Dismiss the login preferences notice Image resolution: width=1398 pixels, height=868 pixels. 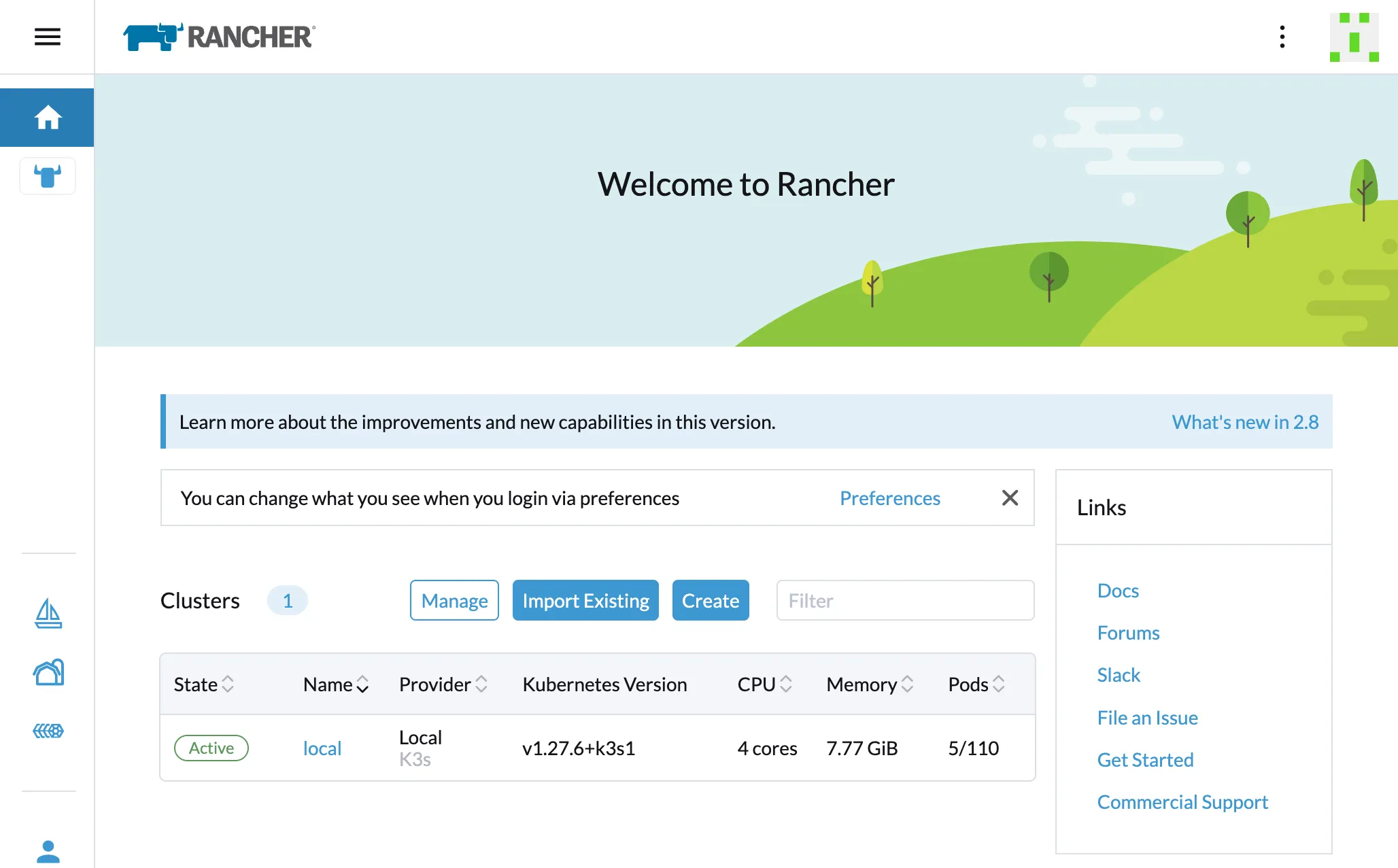pos(1010,498)
